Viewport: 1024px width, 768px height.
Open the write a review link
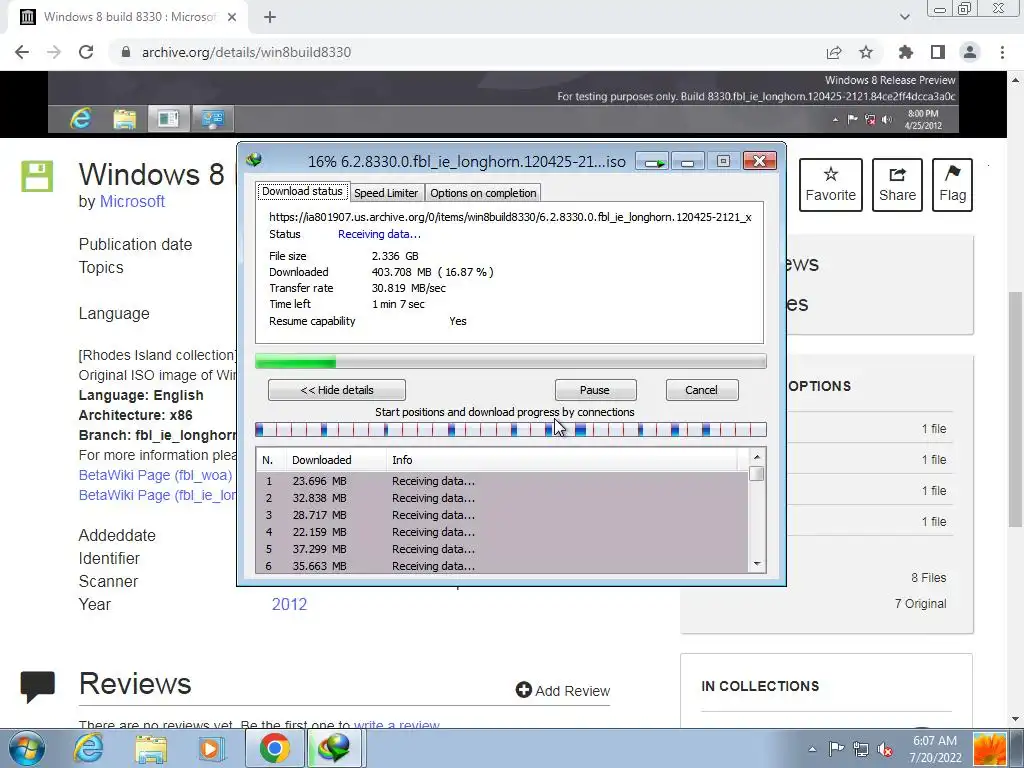396,725
